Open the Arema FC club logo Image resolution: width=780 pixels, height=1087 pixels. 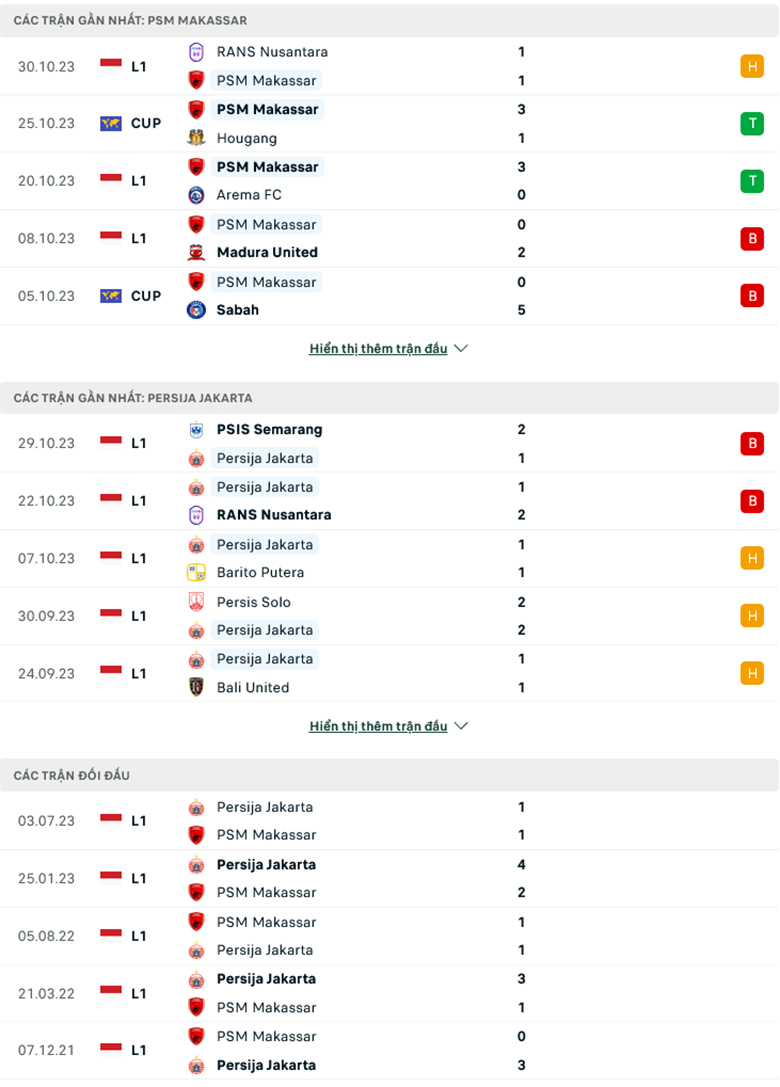(194, 195)
